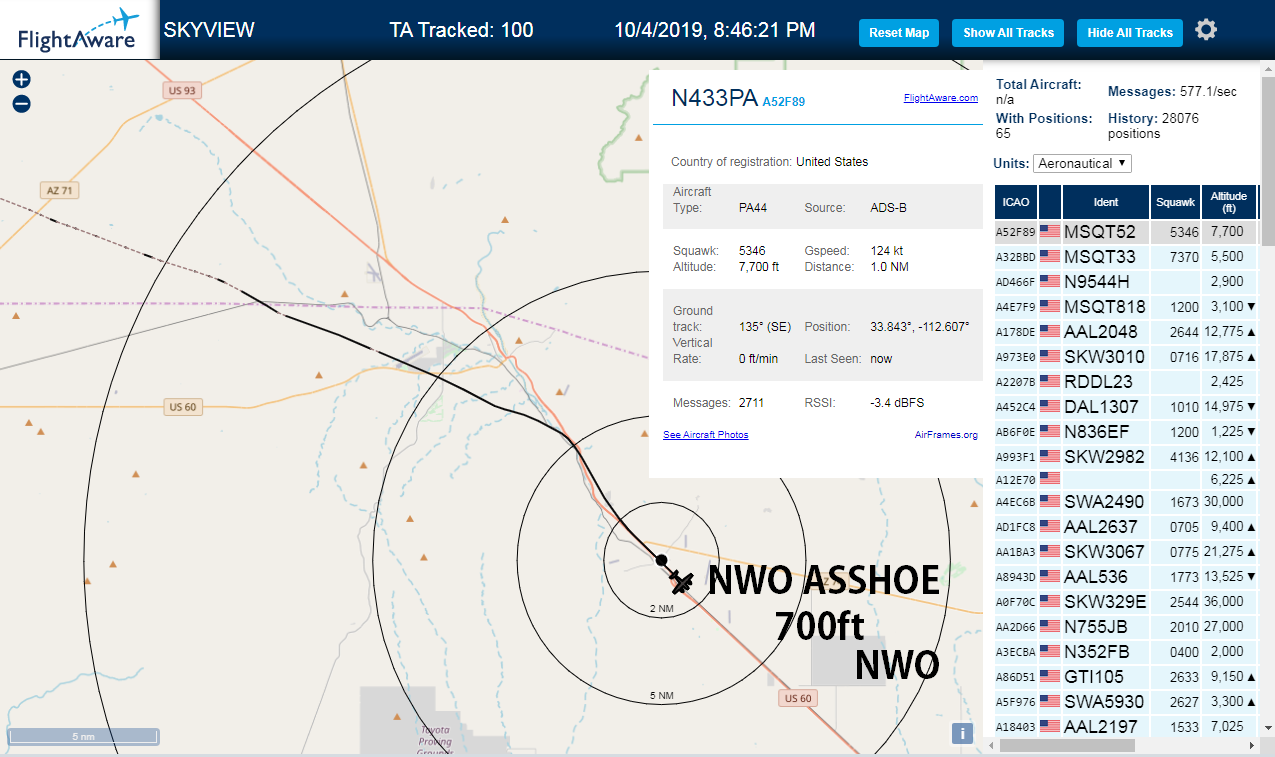Zoom in map with plus button
The height and width of the screenshot is (757, 1275).
21,79
